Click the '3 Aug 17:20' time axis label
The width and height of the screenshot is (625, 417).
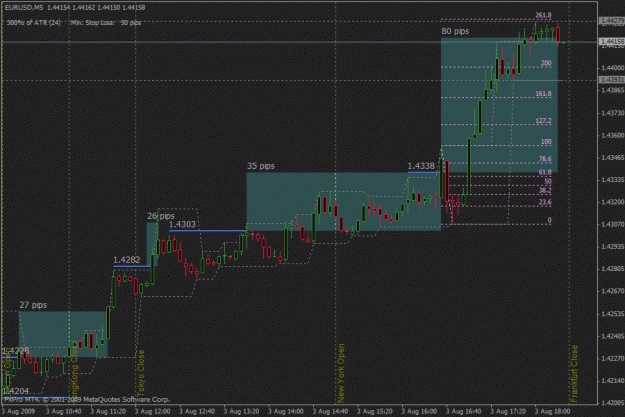click(x=509, y=411)
